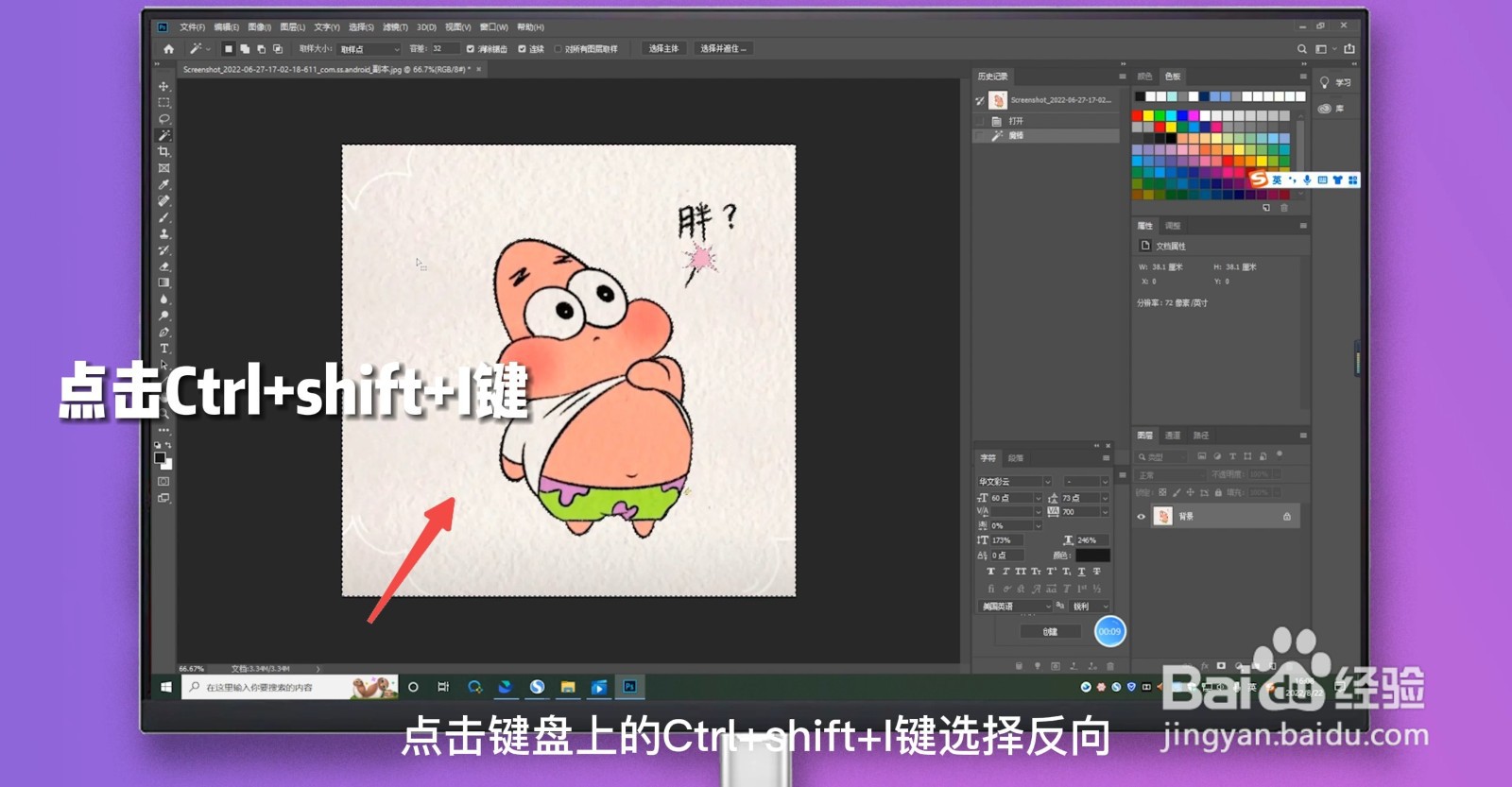The height and width of the screenshot is (787, 1512).
Task: Click foreground color swatch in toolbox
Action: coord(160,458)
